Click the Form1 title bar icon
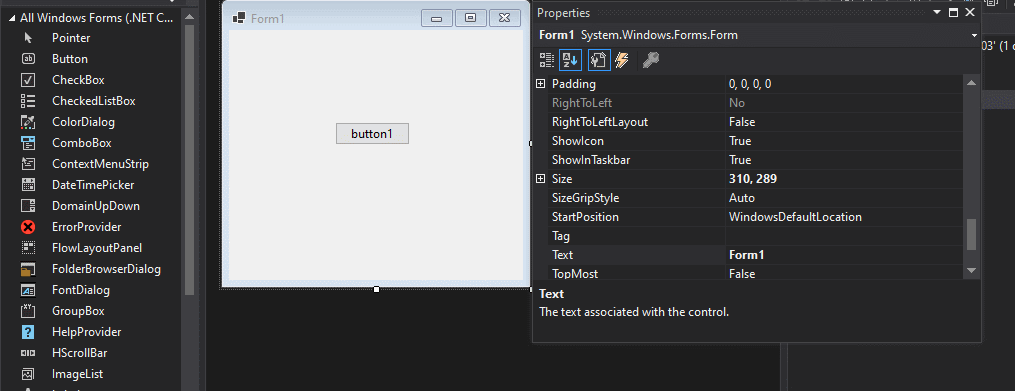The width and height of the screenshot is (1015, 391). (239, 18)
